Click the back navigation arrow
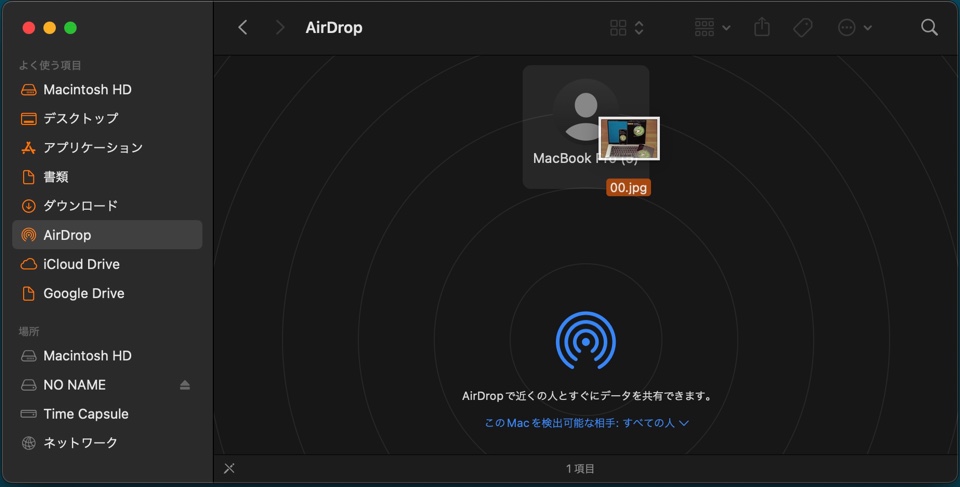 [243, 28]
